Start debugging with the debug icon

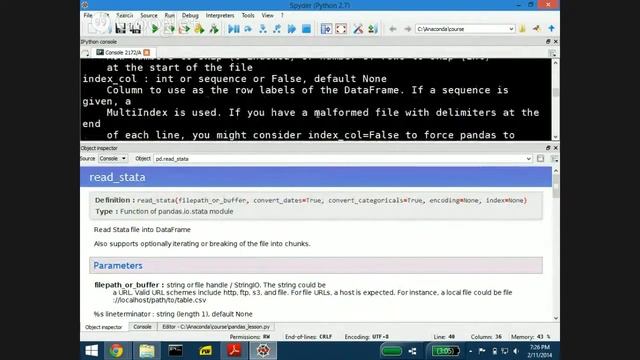click(x=233, y=29)
